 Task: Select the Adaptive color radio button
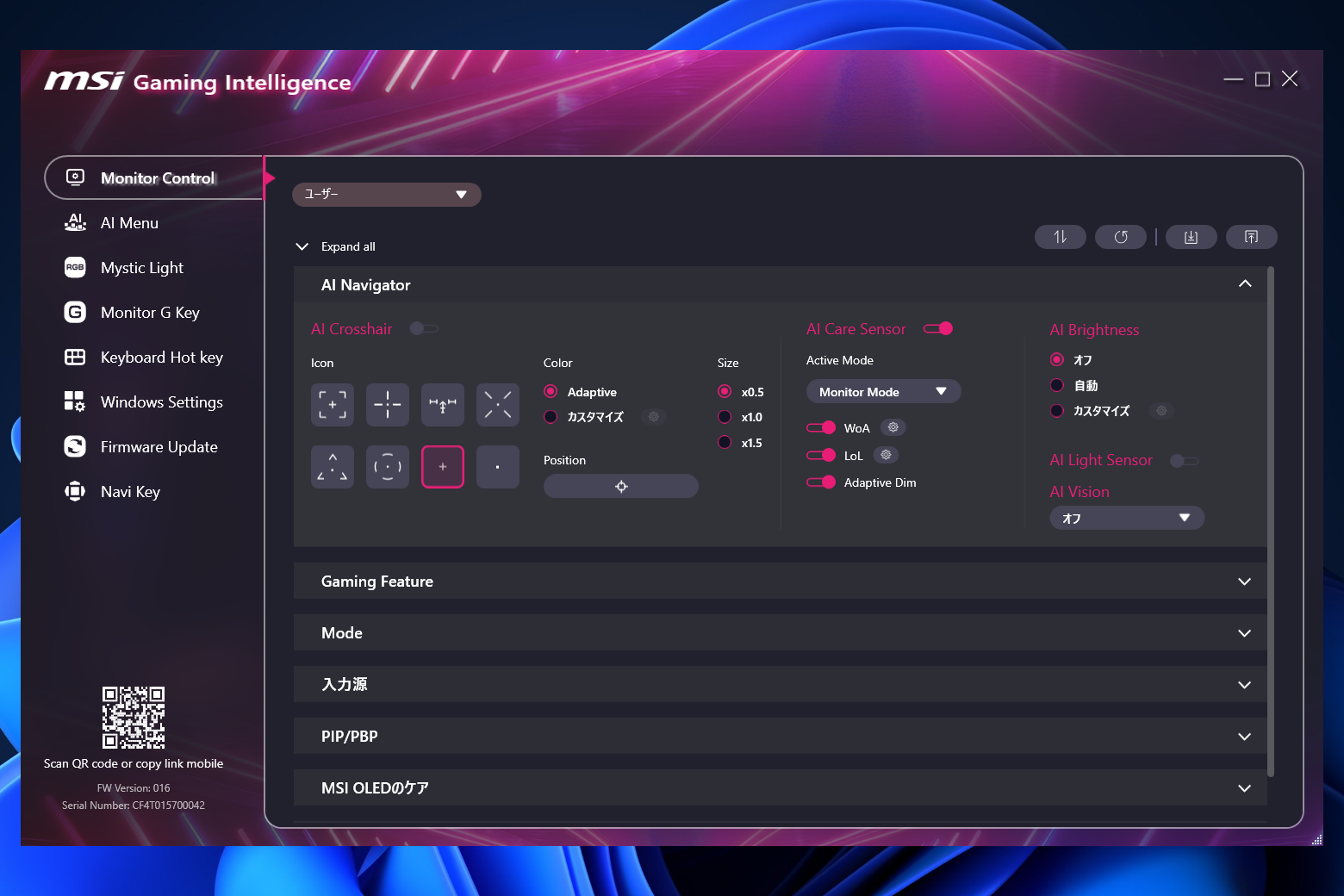(x=551, y=391)
